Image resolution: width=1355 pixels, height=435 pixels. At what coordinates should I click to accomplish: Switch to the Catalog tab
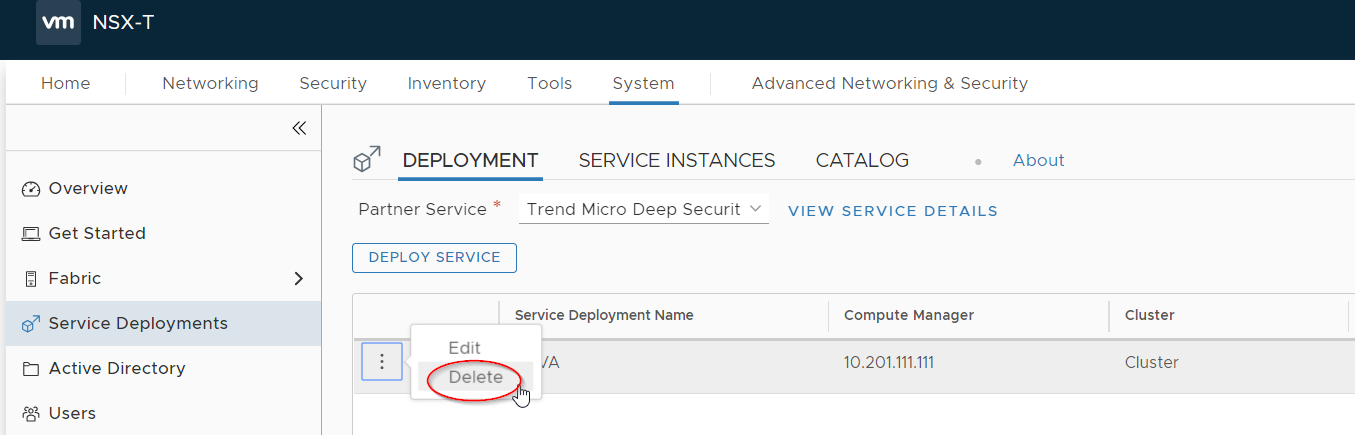point(862,160)
